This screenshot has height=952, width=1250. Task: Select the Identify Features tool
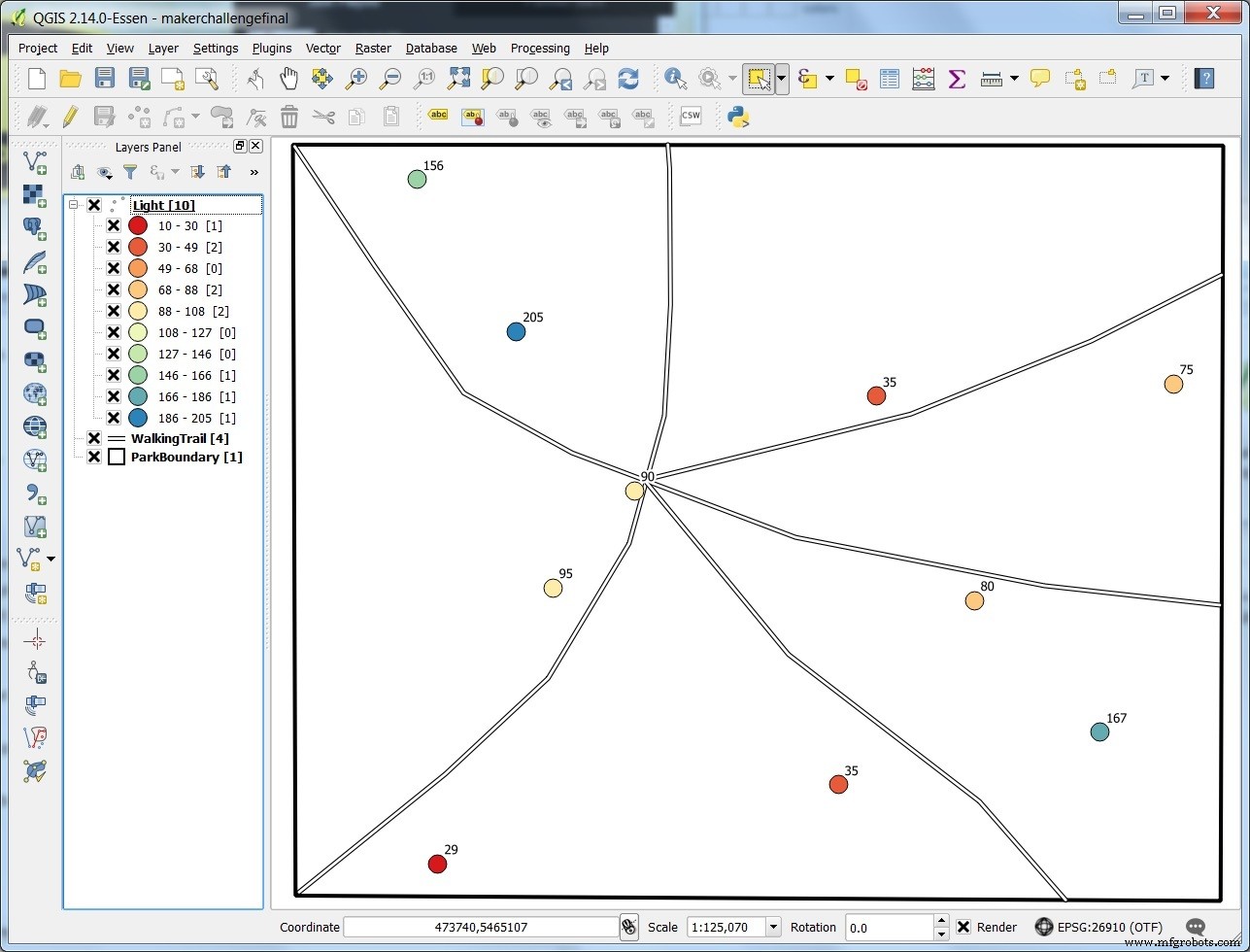(x=675, y=79)
